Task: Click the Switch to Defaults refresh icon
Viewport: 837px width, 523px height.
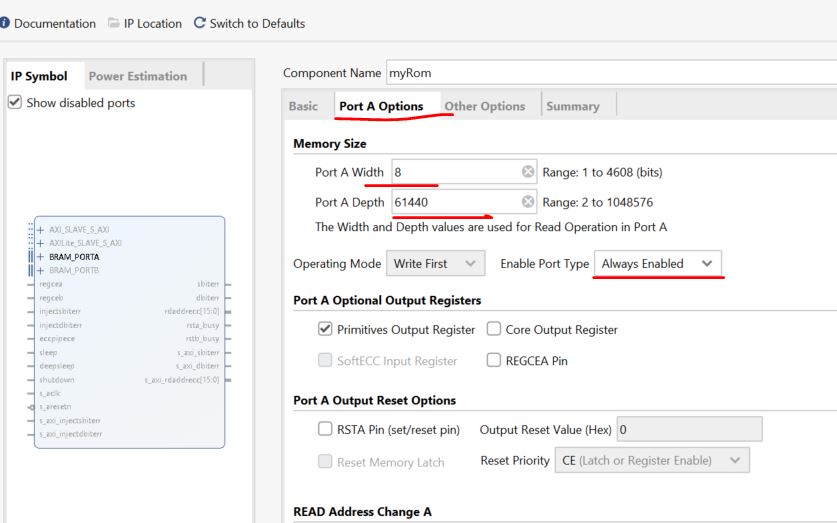Action: pos(201,23)
